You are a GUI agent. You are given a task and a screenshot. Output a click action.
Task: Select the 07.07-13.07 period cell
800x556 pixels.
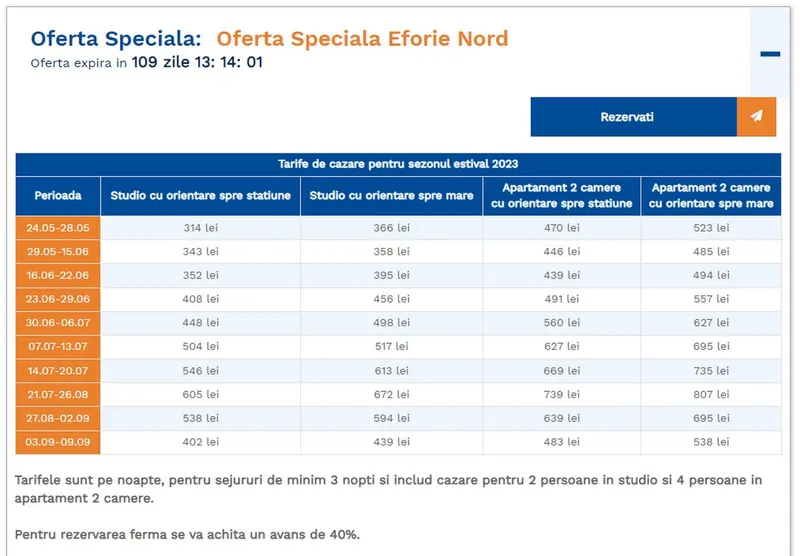click(58, 346)
